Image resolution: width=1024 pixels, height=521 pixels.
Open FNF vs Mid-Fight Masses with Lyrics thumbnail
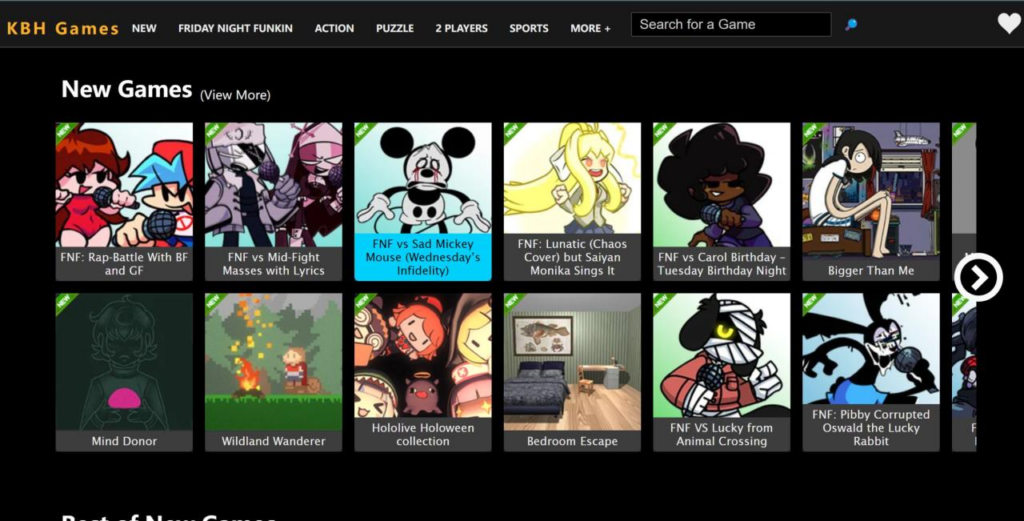(x=273, y=185)
